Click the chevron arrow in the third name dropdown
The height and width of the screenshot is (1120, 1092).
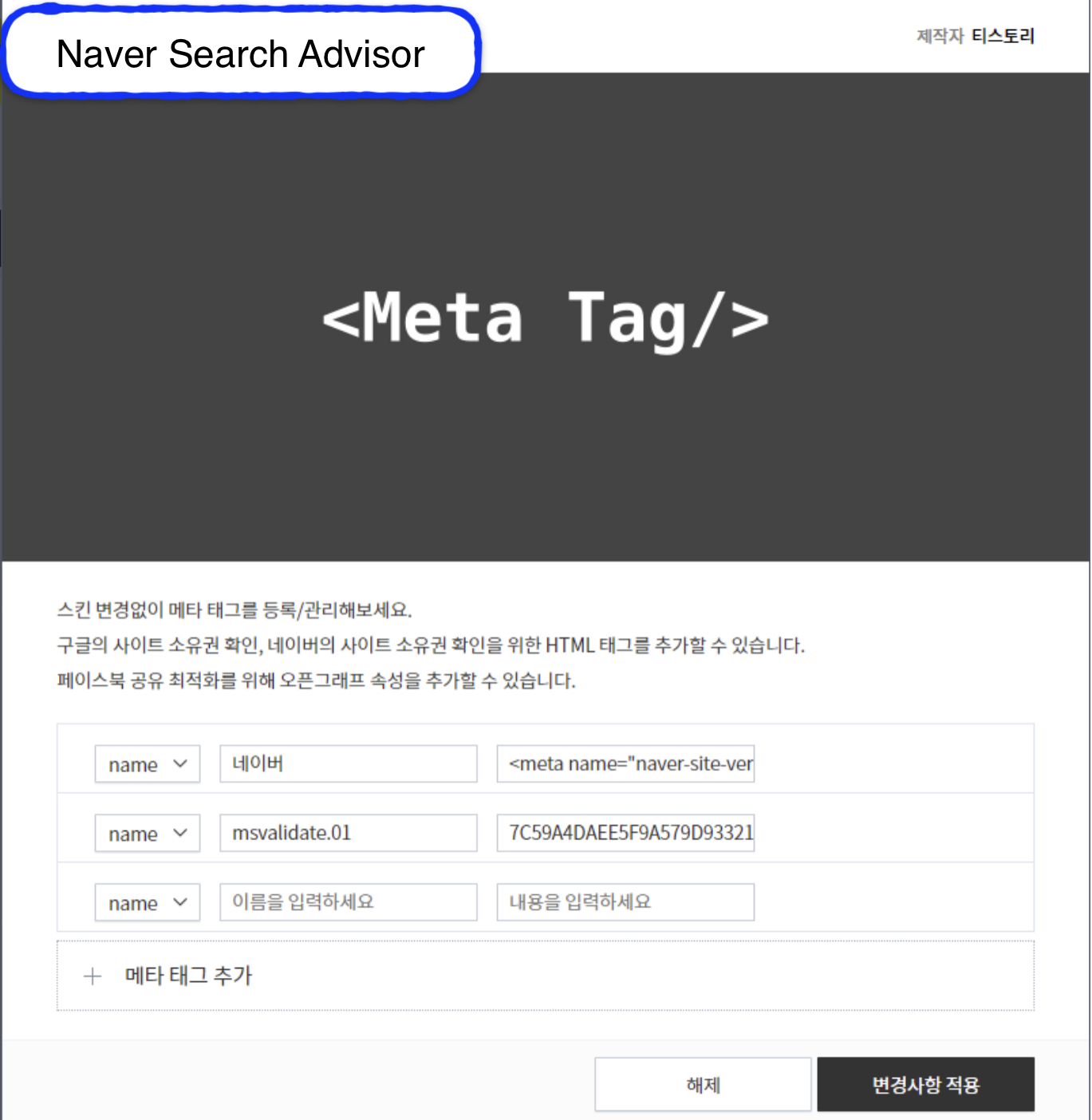click(x=180, y=902)
